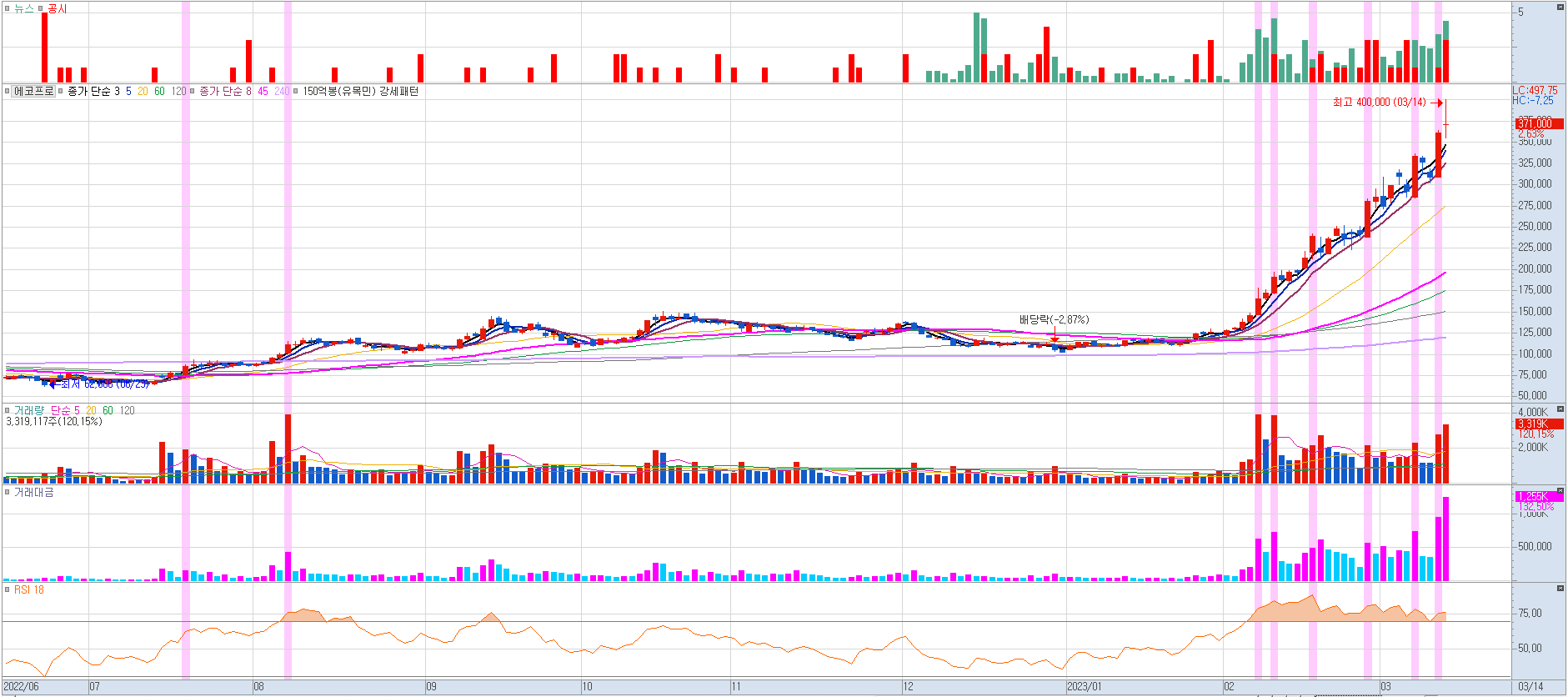Click the orange 20 volume average period
The image size is (1568, 697).
coord(91,410)
